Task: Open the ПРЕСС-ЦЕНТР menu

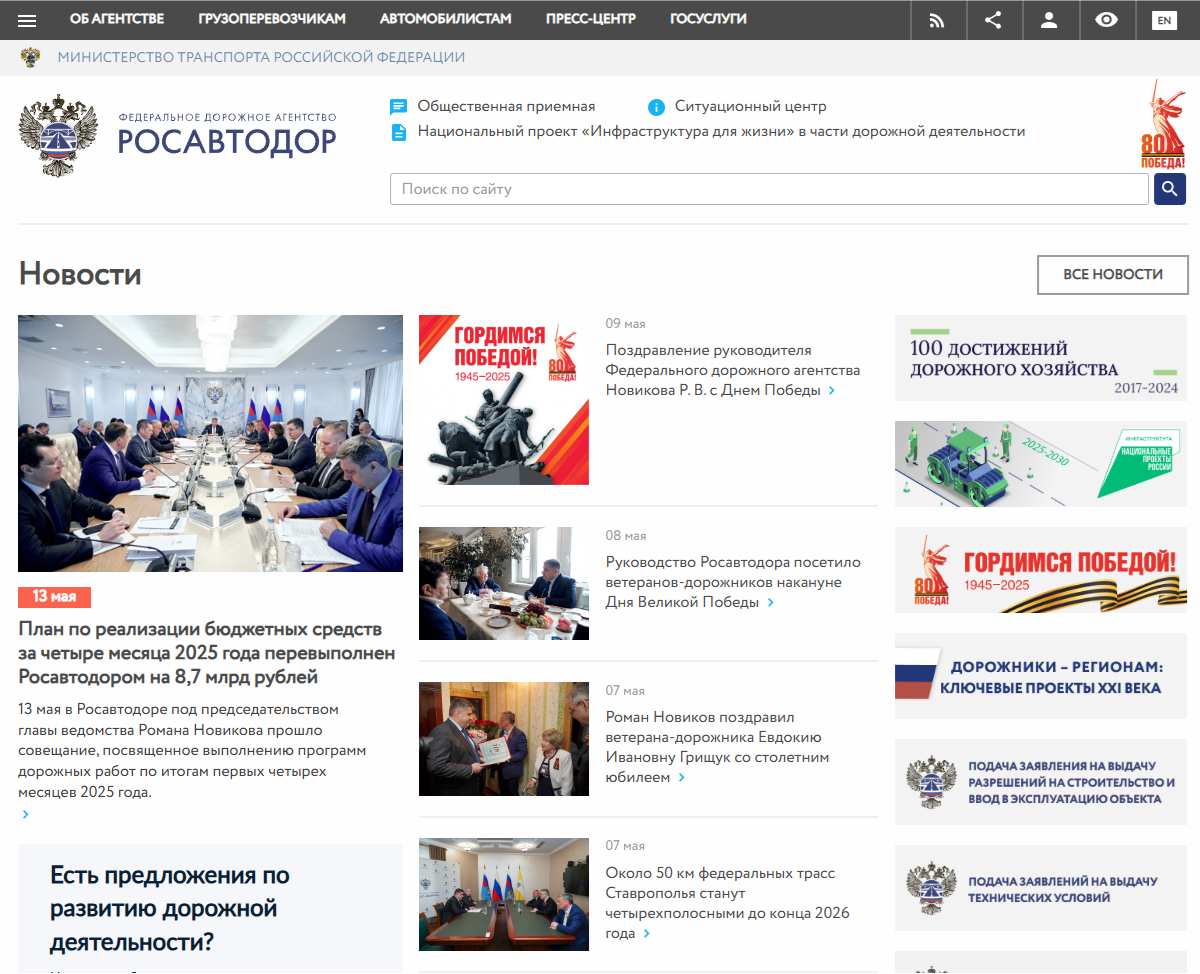Action: click(x=591, y=19)
